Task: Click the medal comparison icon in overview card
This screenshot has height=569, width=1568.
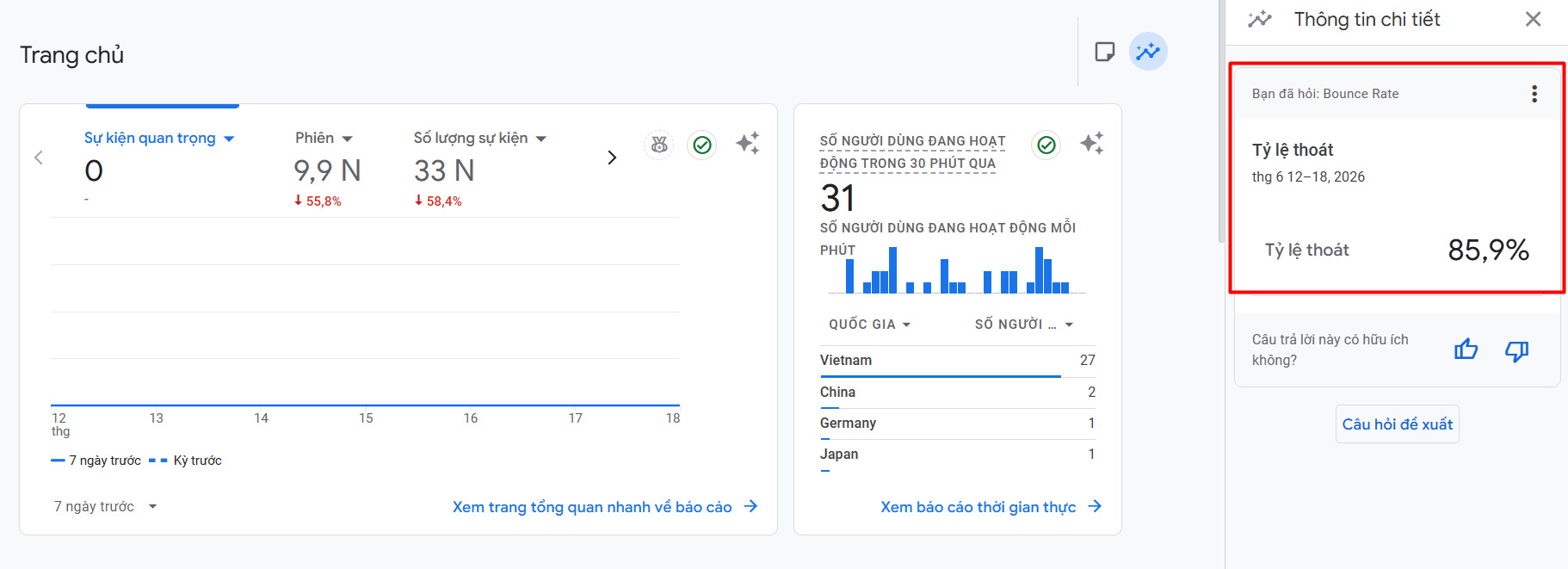Action: point(659,145)
